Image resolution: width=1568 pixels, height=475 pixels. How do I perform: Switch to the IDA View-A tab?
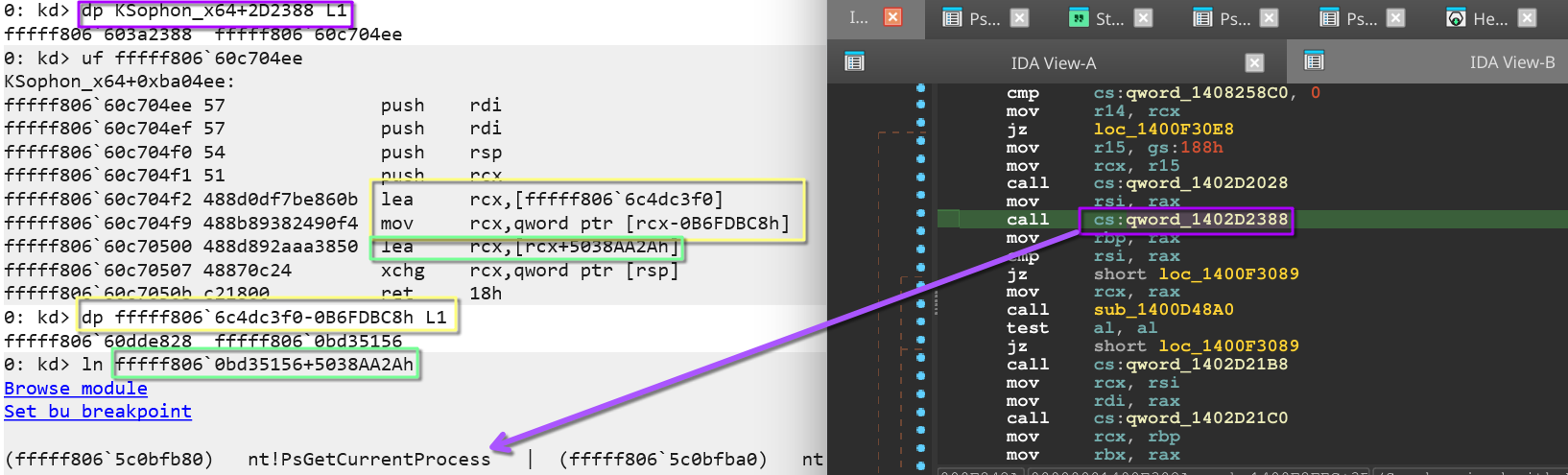(x=1053, y=63)
